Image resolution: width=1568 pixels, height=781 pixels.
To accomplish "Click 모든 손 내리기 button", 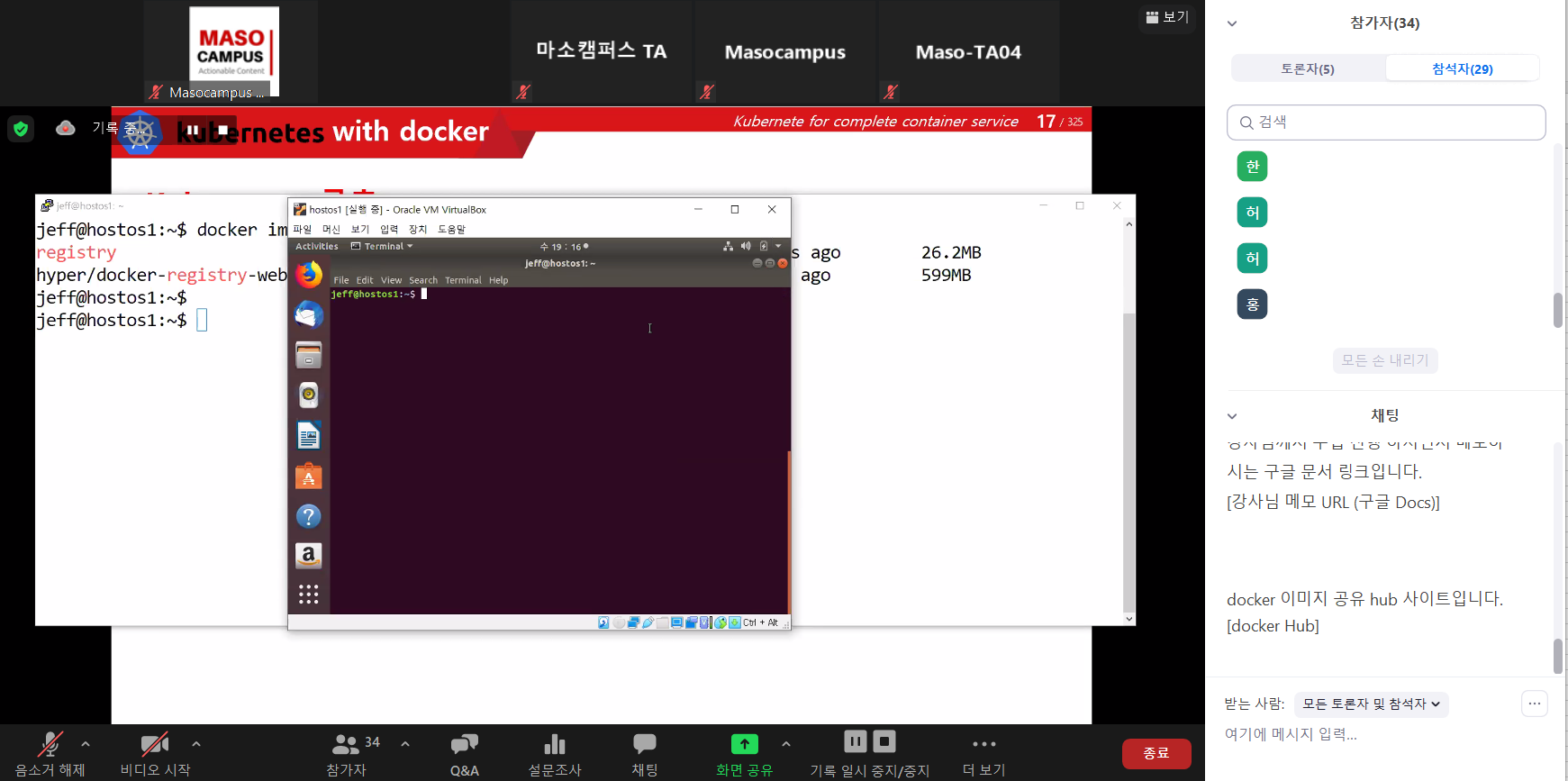I will click(1384, 360).
